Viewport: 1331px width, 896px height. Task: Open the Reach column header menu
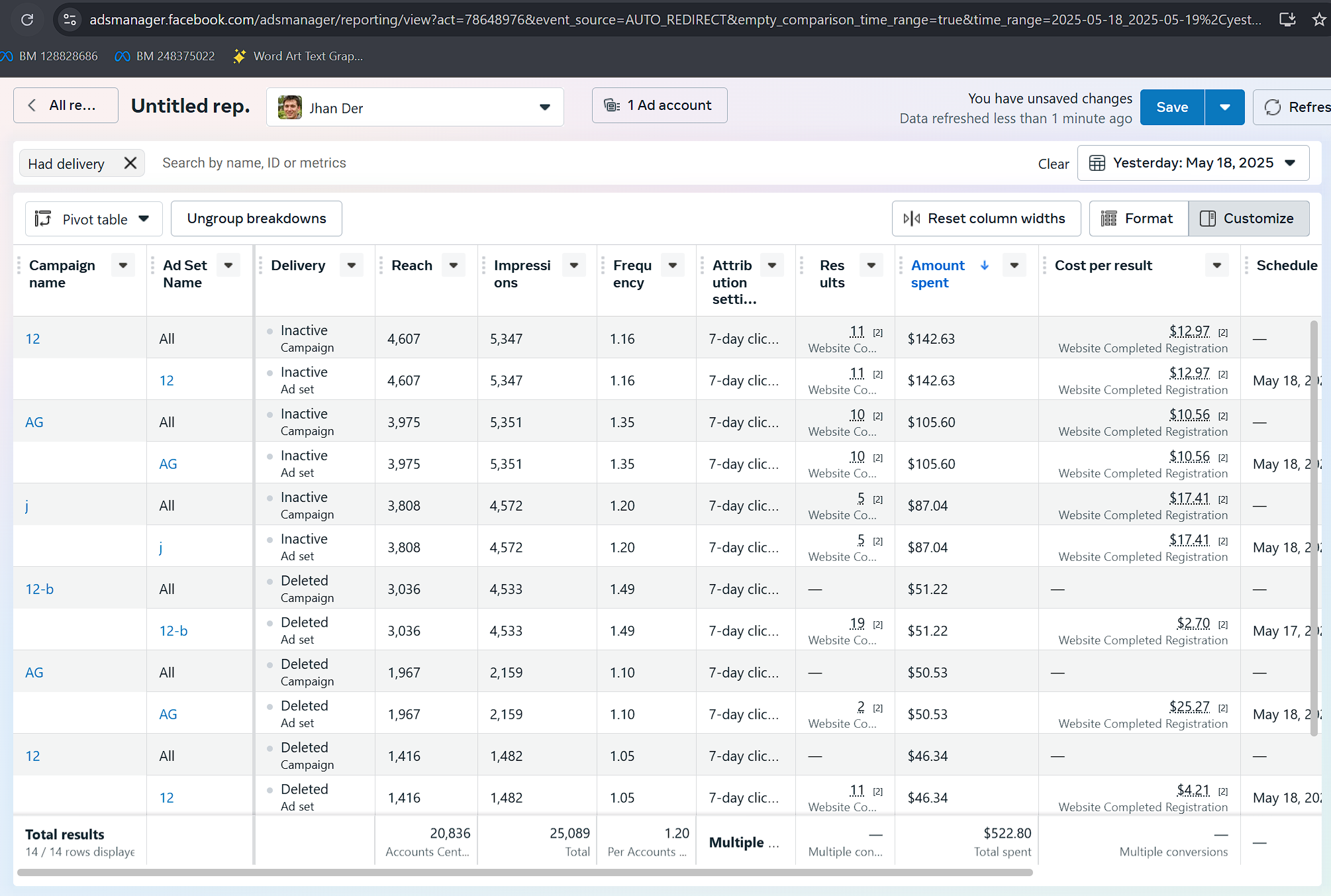tap(454, 266)
